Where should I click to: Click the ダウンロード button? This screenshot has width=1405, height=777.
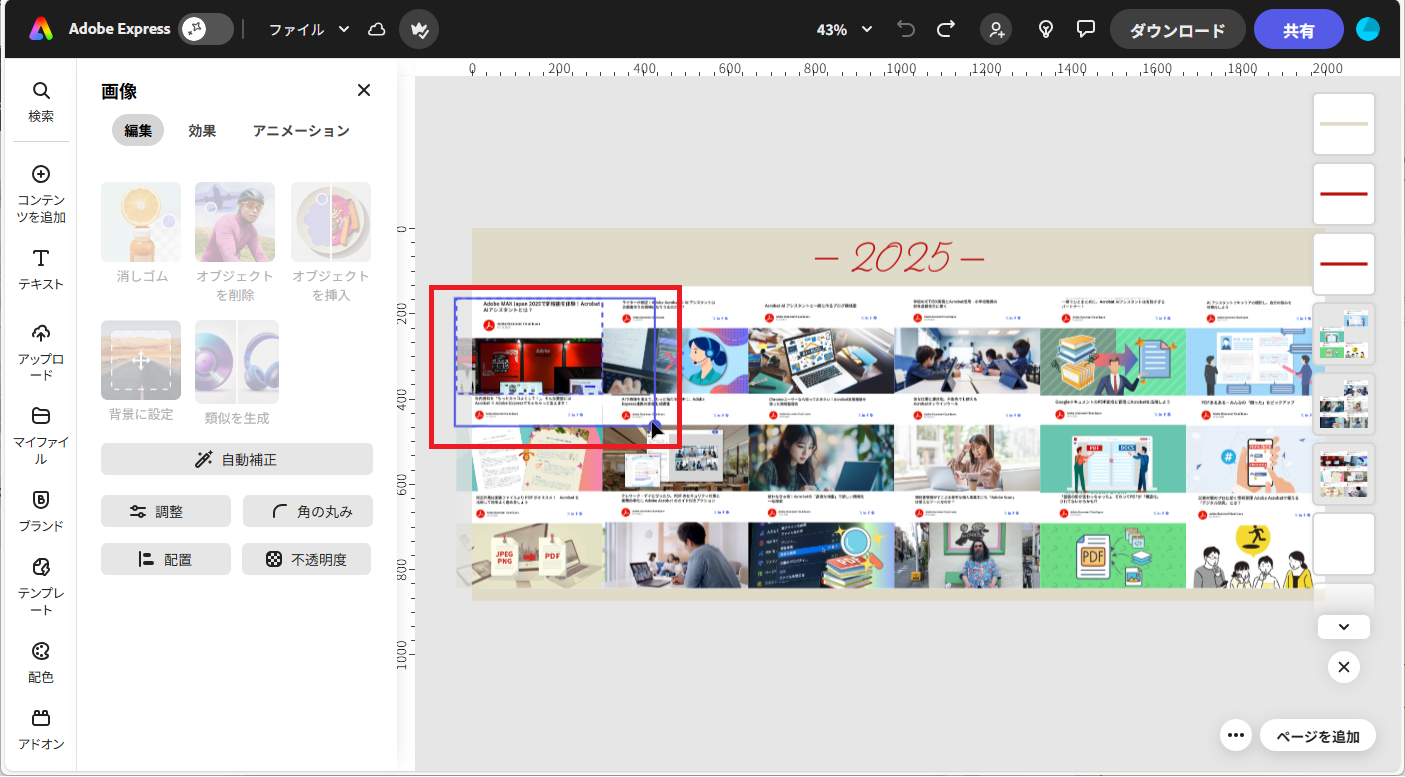pyautogui.click(x=1177, y=29)
